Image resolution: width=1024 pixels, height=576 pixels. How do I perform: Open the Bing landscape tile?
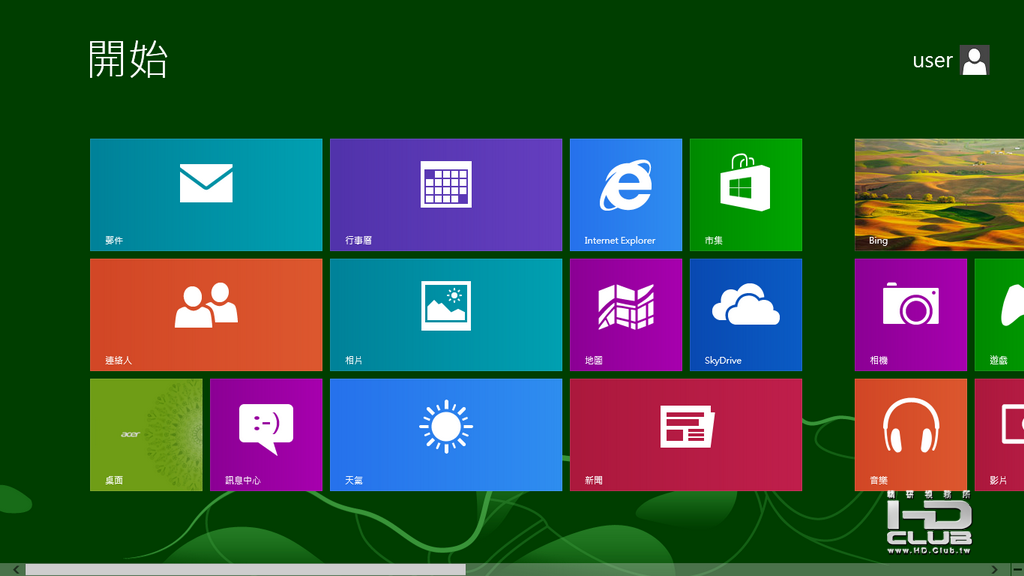[x=939, y=195]
